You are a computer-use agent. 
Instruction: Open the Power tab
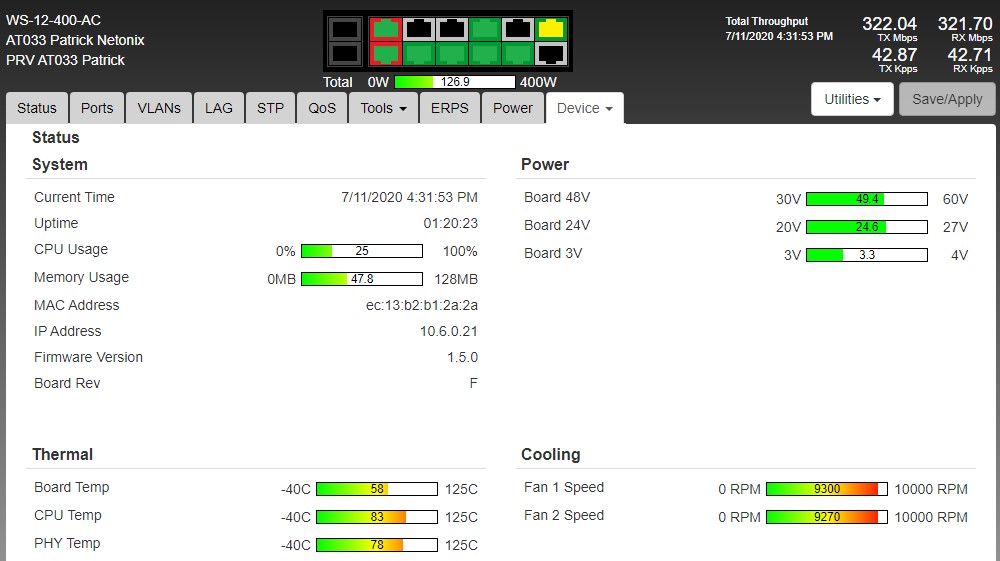tap(513, 108)
